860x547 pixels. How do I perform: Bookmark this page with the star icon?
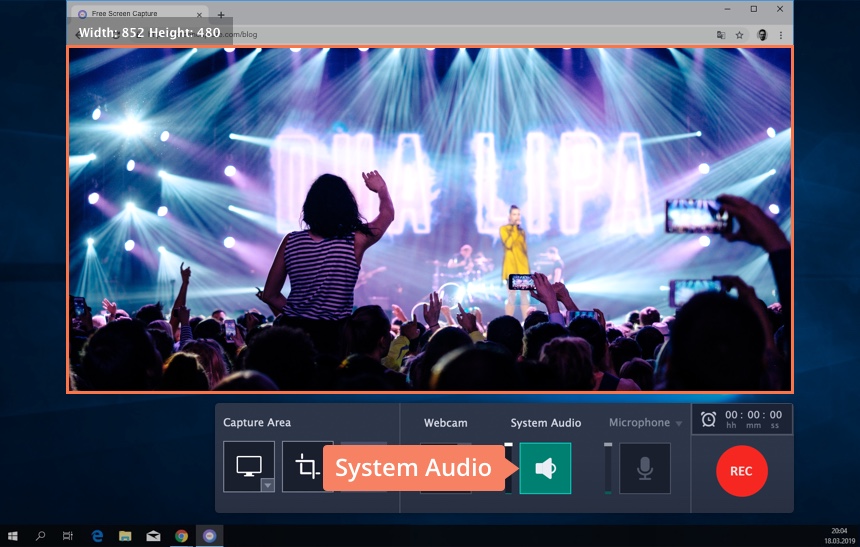click(739, 35)
